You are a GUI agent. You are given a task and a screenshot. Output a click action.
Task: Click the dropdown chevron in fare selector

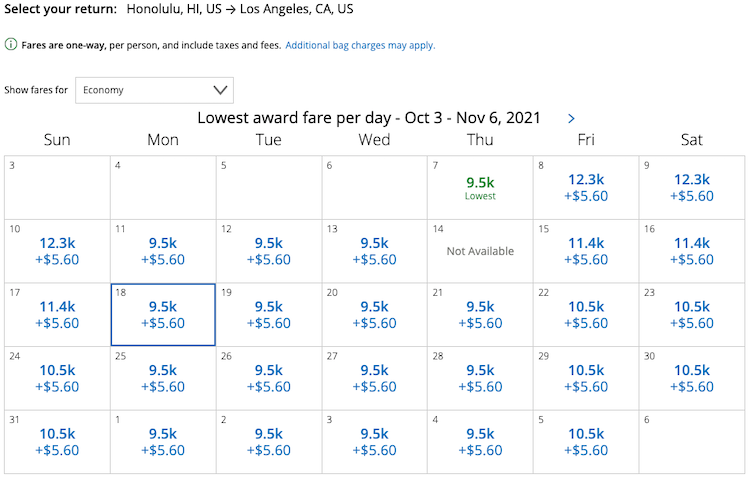220,90
